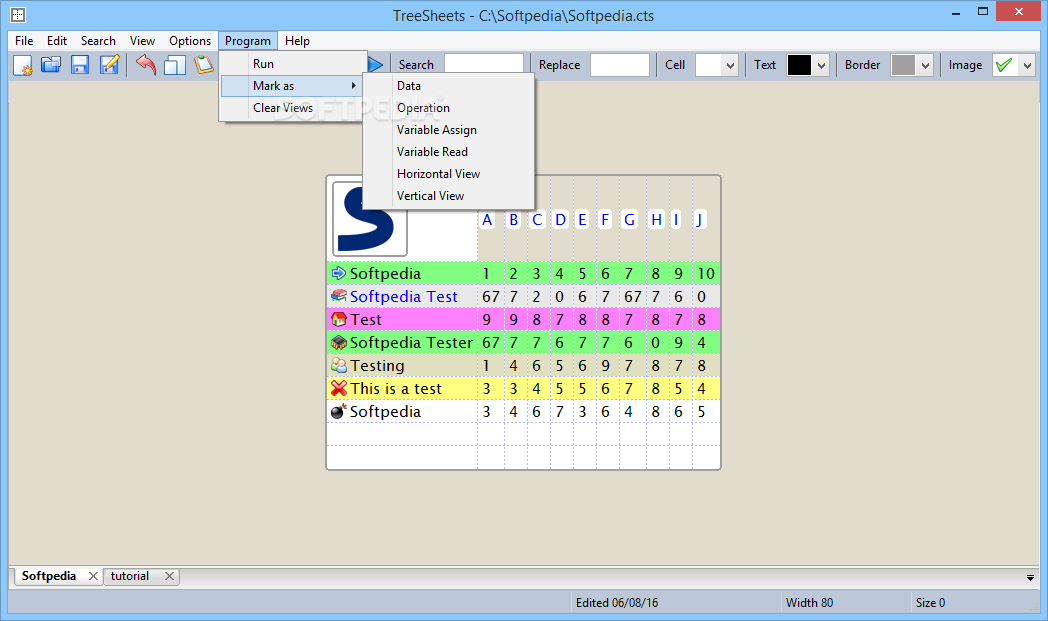This screenshot has height=621, width=1048.
Task: Click the red Undo arrow icon
Action: coord(146,65)
